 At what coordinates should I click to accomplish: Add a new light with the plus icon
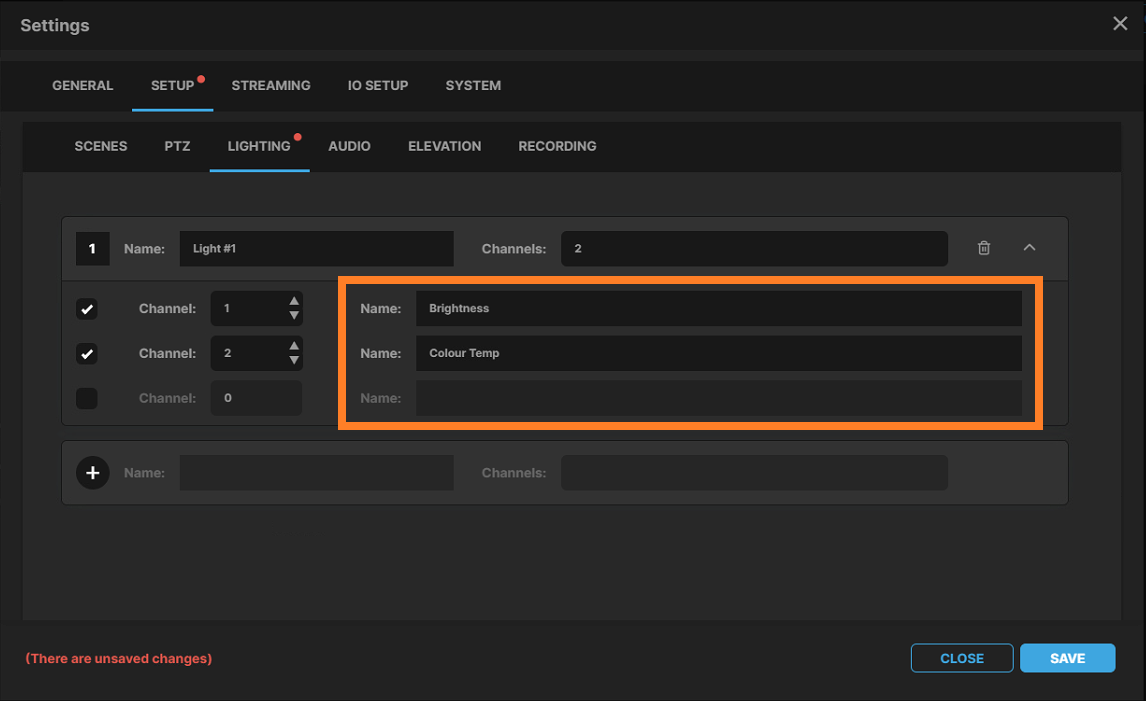(93, 473)
